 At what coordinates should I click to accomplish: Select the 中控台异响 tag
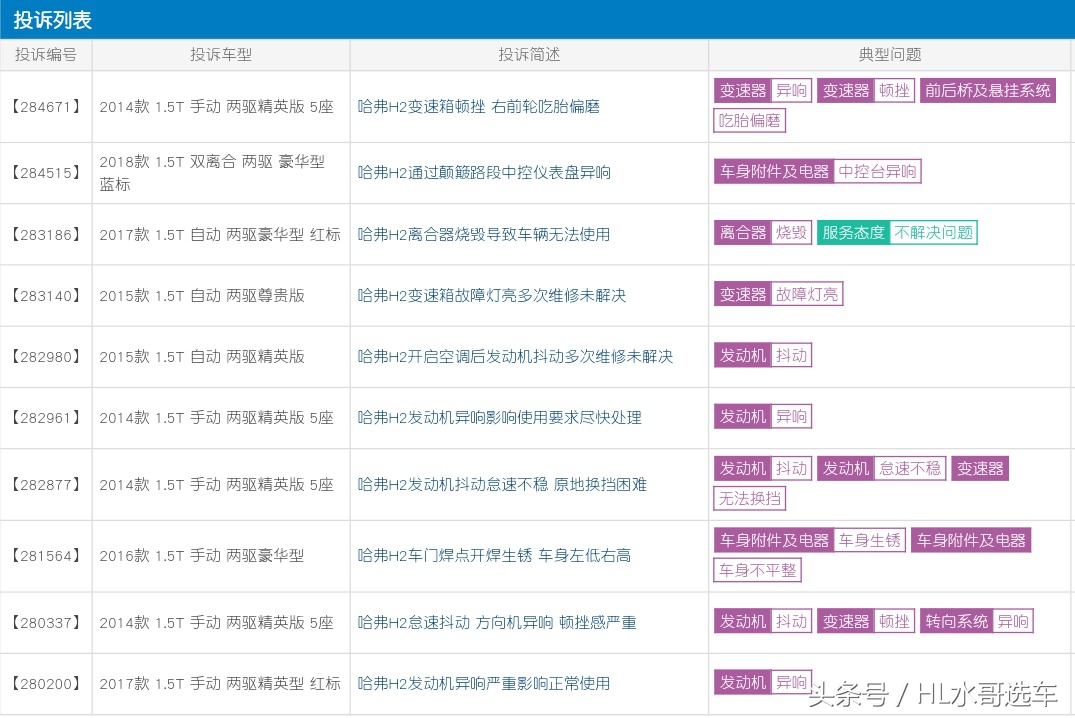pyautogui.click(x=877, y=170)
